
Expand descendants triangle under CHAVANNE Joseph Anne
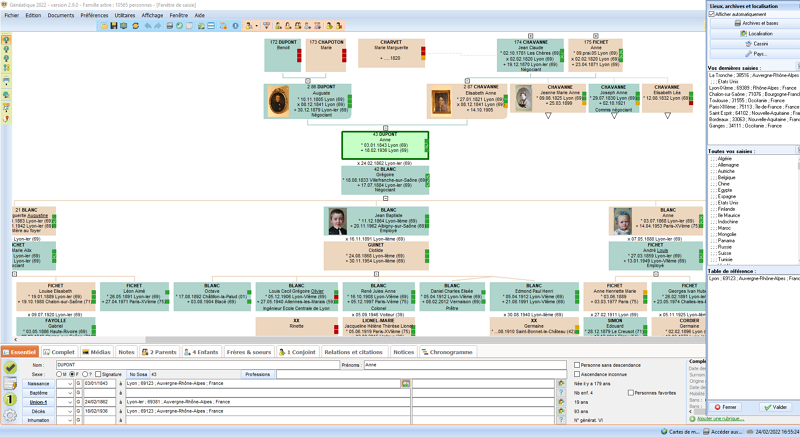click(x=614, y=116)
